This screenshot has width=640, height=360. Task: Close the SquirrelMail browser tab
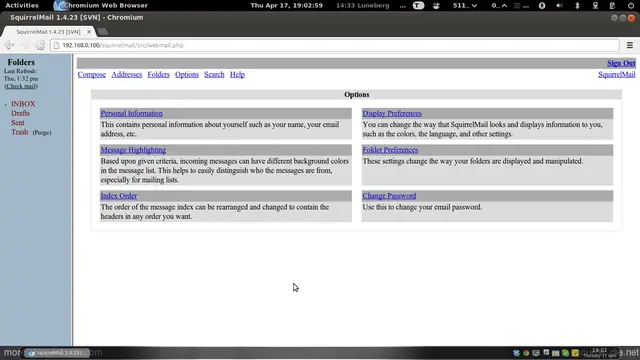(x=89, y=31)
